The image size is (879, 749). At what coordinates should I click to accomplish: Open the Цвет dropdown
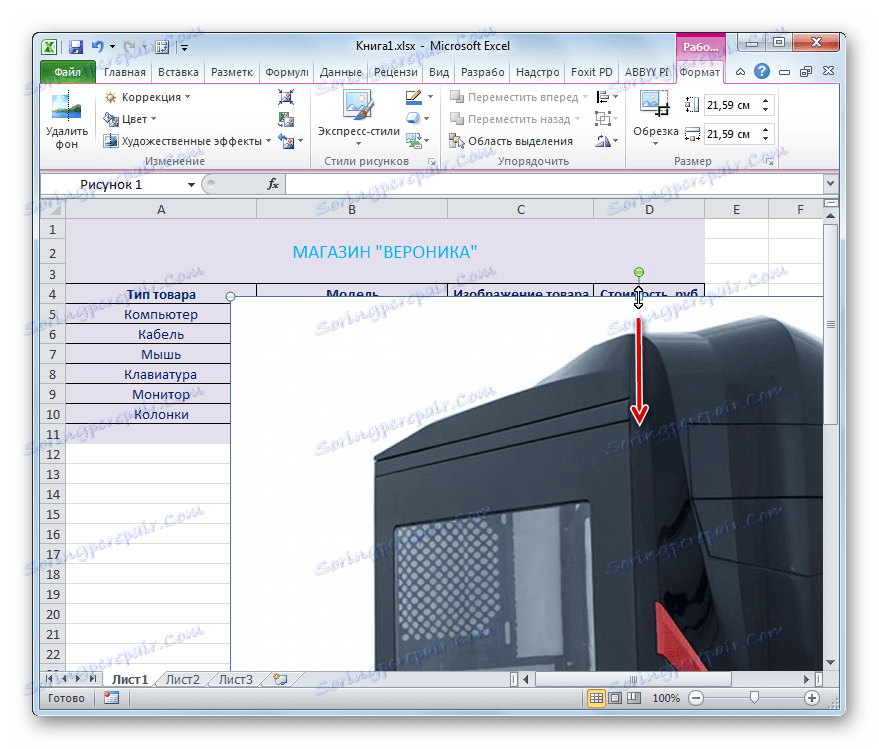coord(129,119)
